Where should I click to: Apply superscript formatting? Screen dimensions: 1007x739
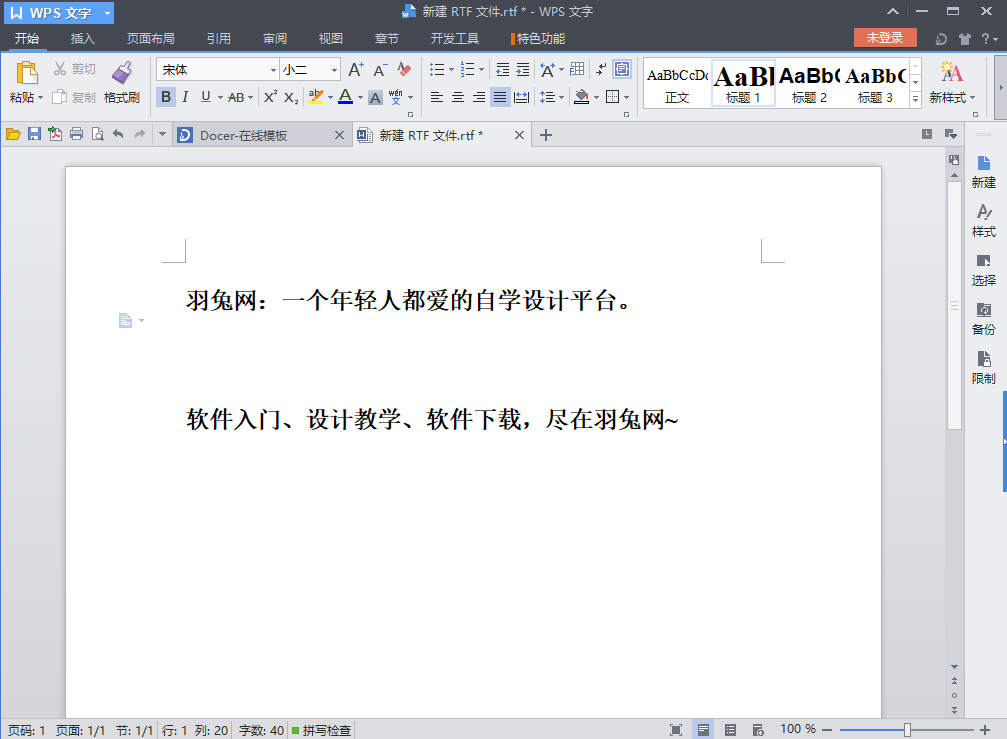click(x=270, y=97)
